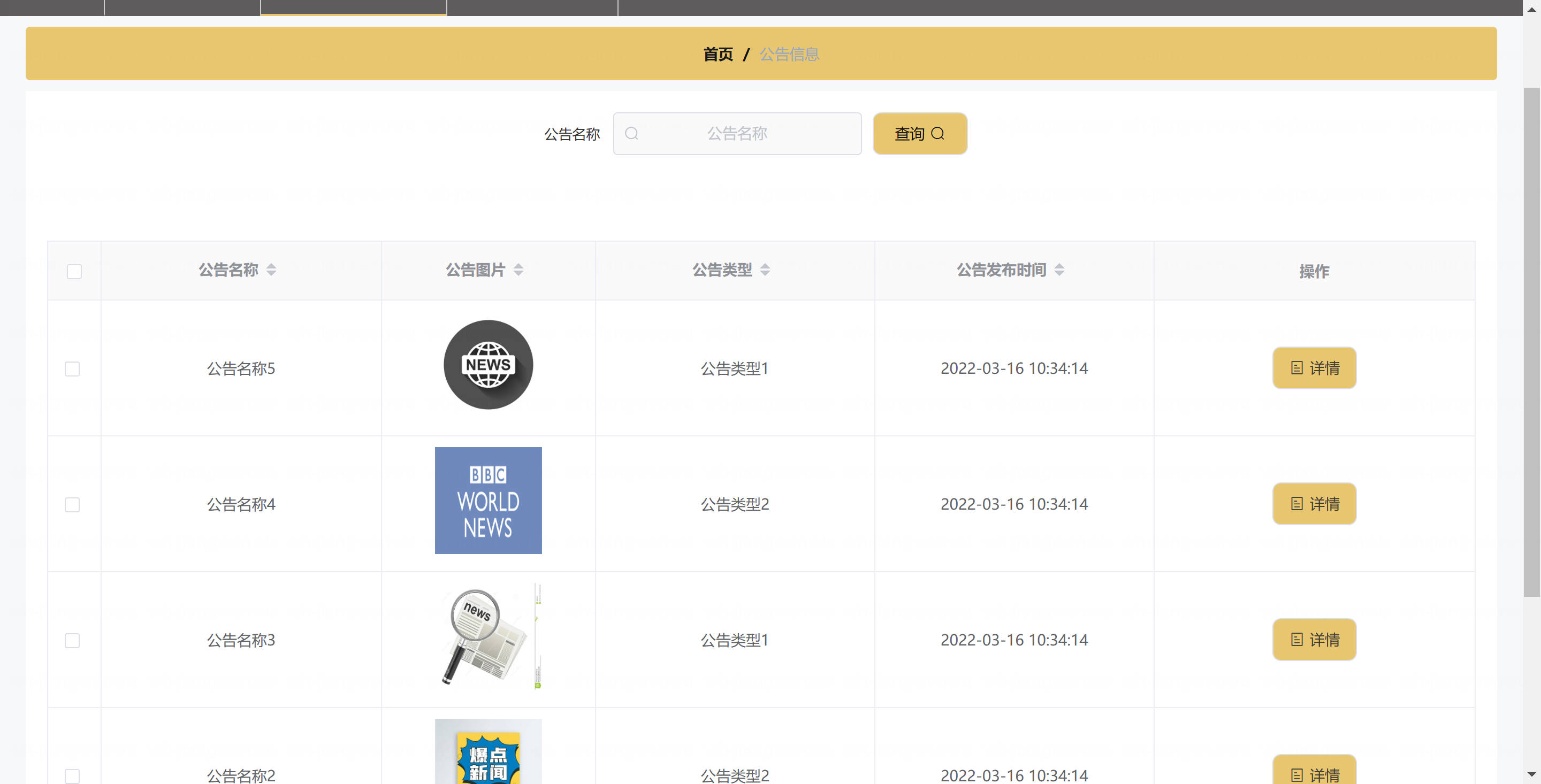Image resolution: width=1541 pixels, height=784 pixels.
Task: Check the box for 公告名称4 row
Action: click(x=72, y=505)
